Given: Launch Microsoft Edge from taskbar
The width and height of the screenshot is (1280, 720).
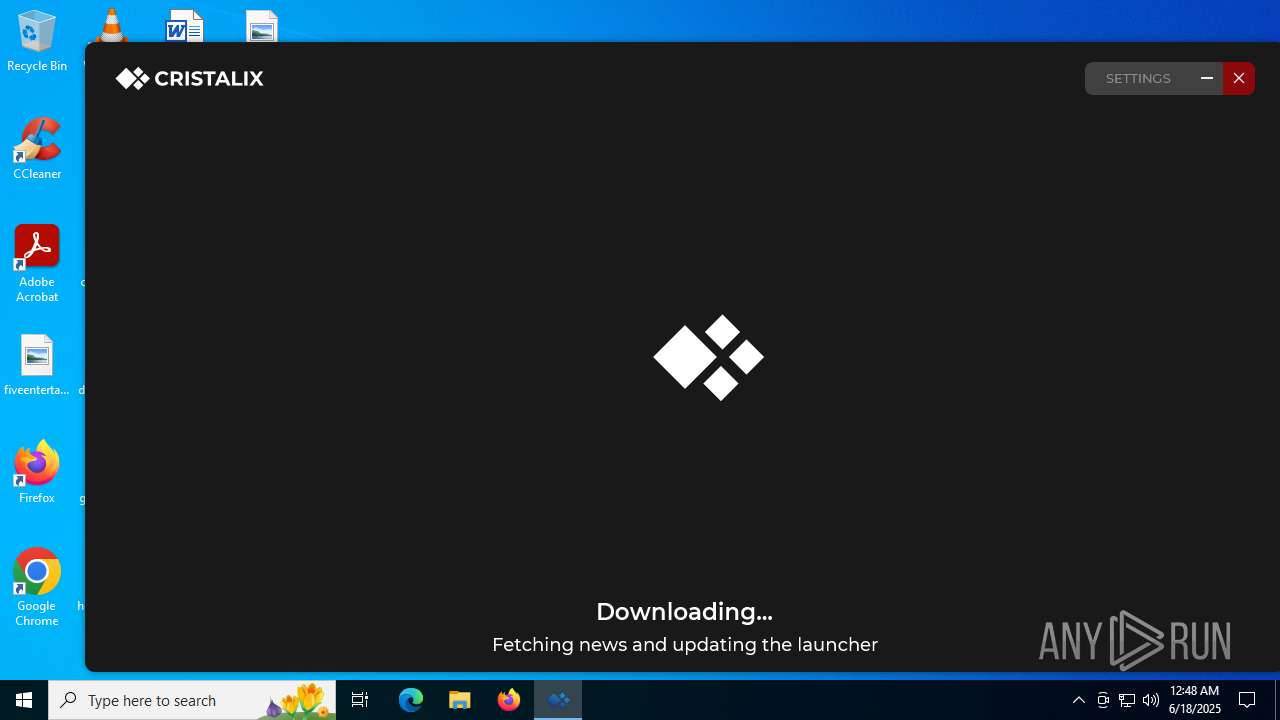Looking at the screenshot, I should pyautogui.click(x=411, y=700).
